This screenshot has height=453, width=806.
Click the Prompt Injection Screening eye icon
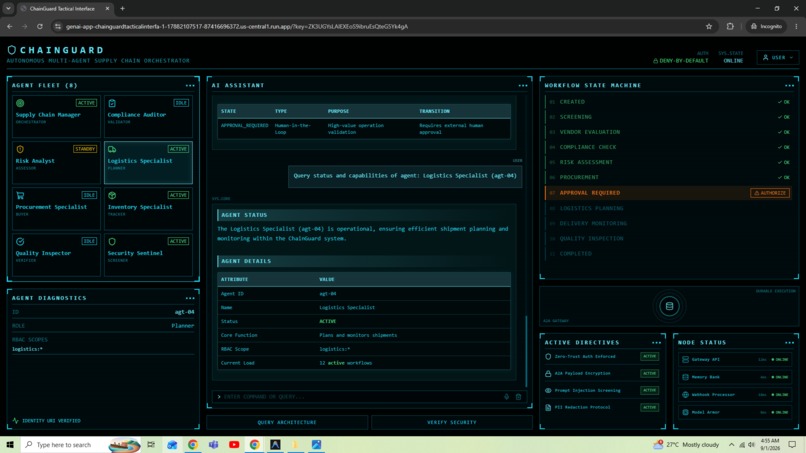pyautogui.click(x=548, y=390)
